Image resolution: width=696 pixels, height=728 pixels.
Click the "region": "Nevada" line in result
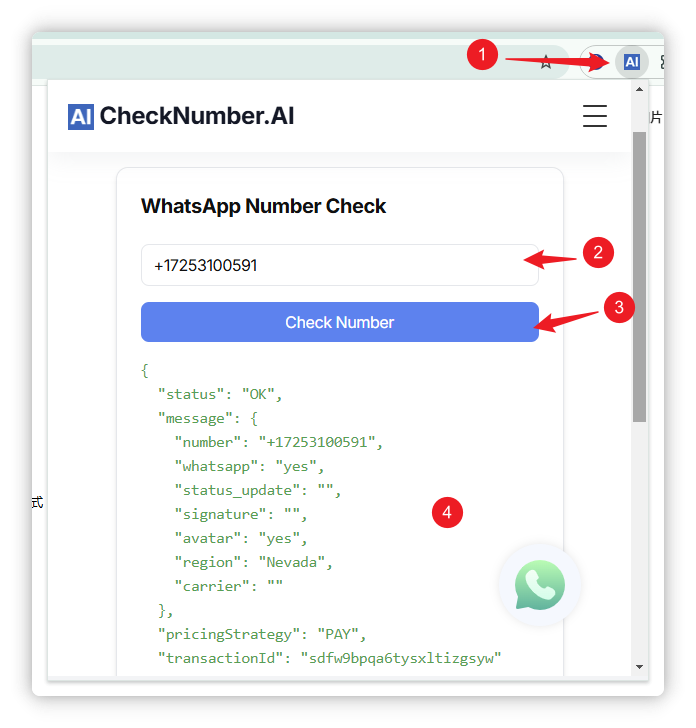click(254, 562)
